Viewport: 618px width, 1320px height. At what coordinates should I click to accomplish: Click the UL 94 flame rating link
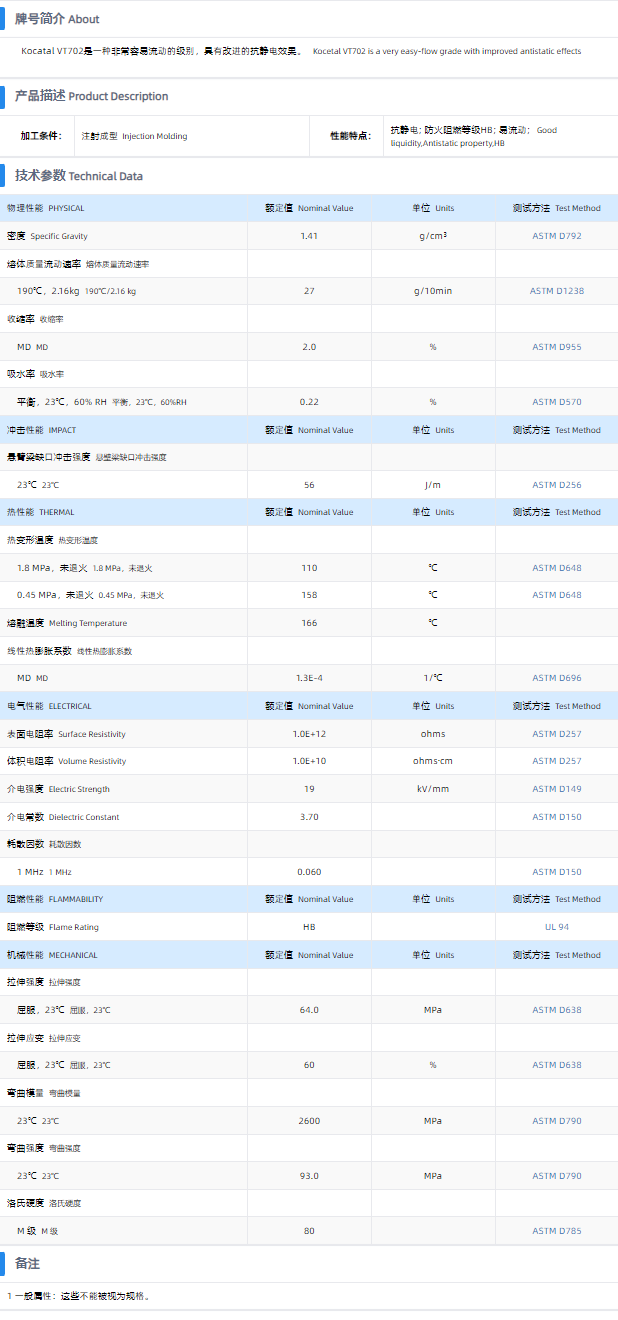(x=556, y=927)
